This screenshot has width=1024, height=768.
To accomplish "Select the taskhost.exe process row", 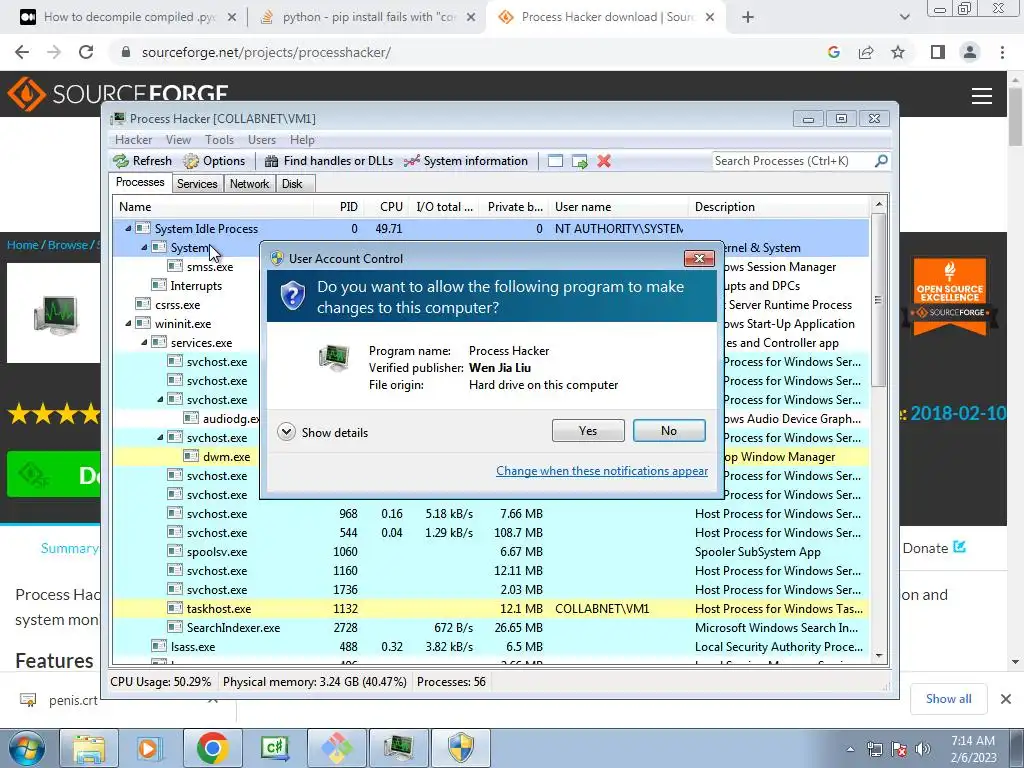I will coord(491,609).
